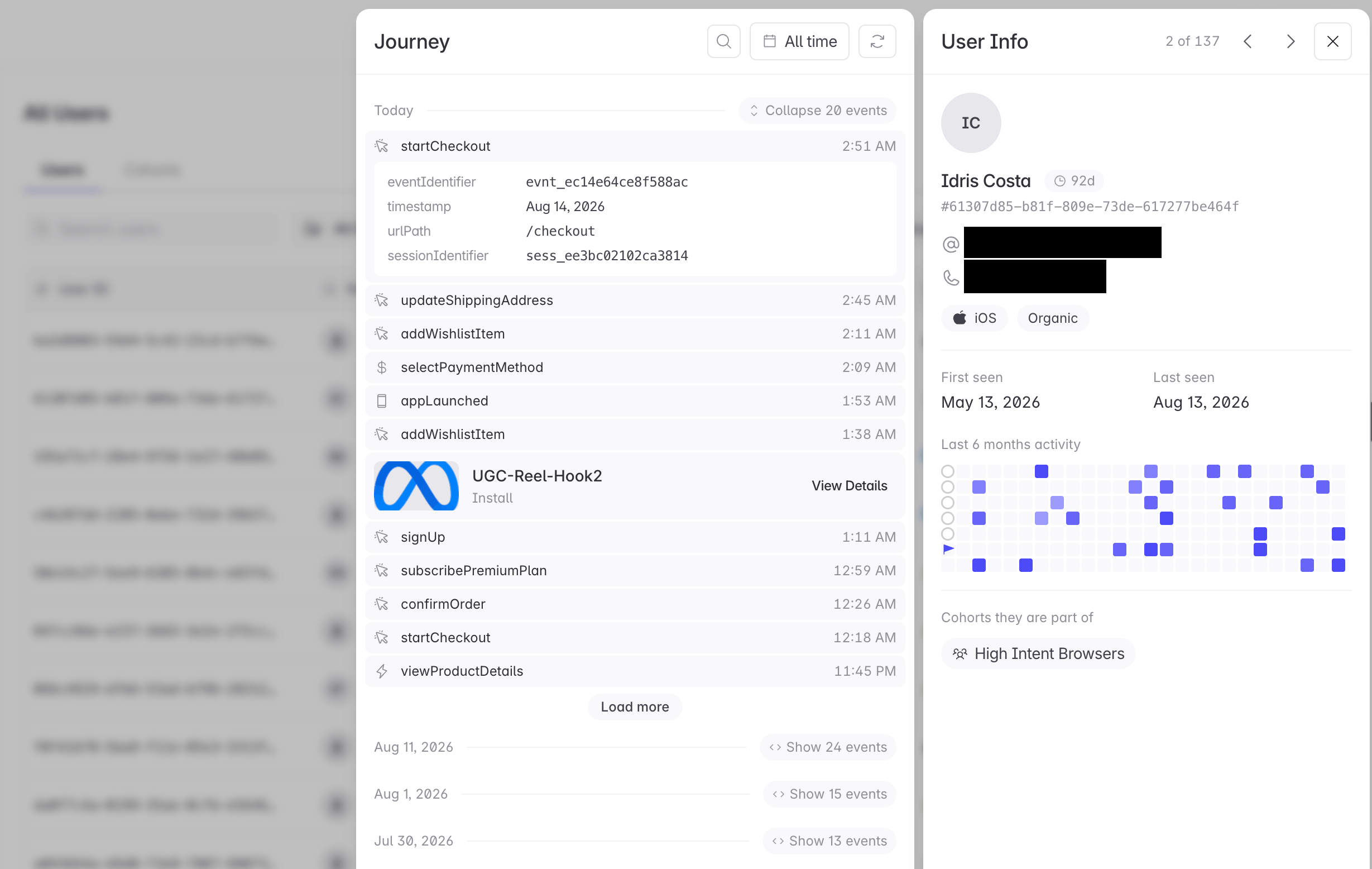Screen dimensions: 1372x869
Task: Expand the addWishlistItem 1:38 AM event
Action: (635, 435)
